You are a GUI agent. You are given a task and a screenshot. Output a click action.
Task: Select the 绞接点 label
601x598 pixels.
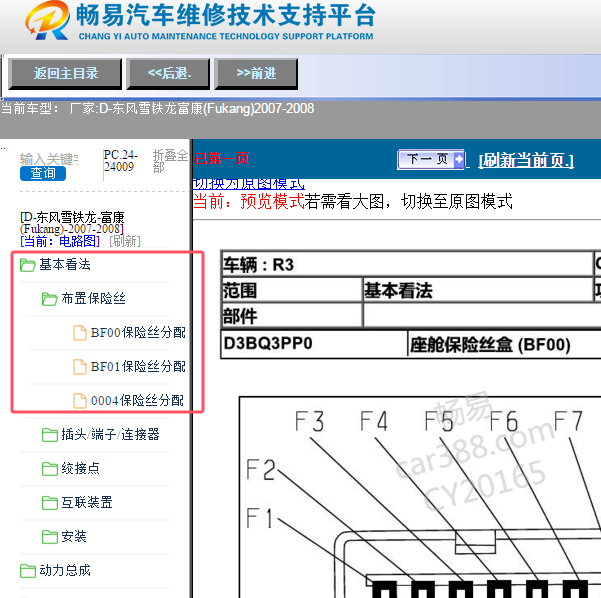click(80, 468)
